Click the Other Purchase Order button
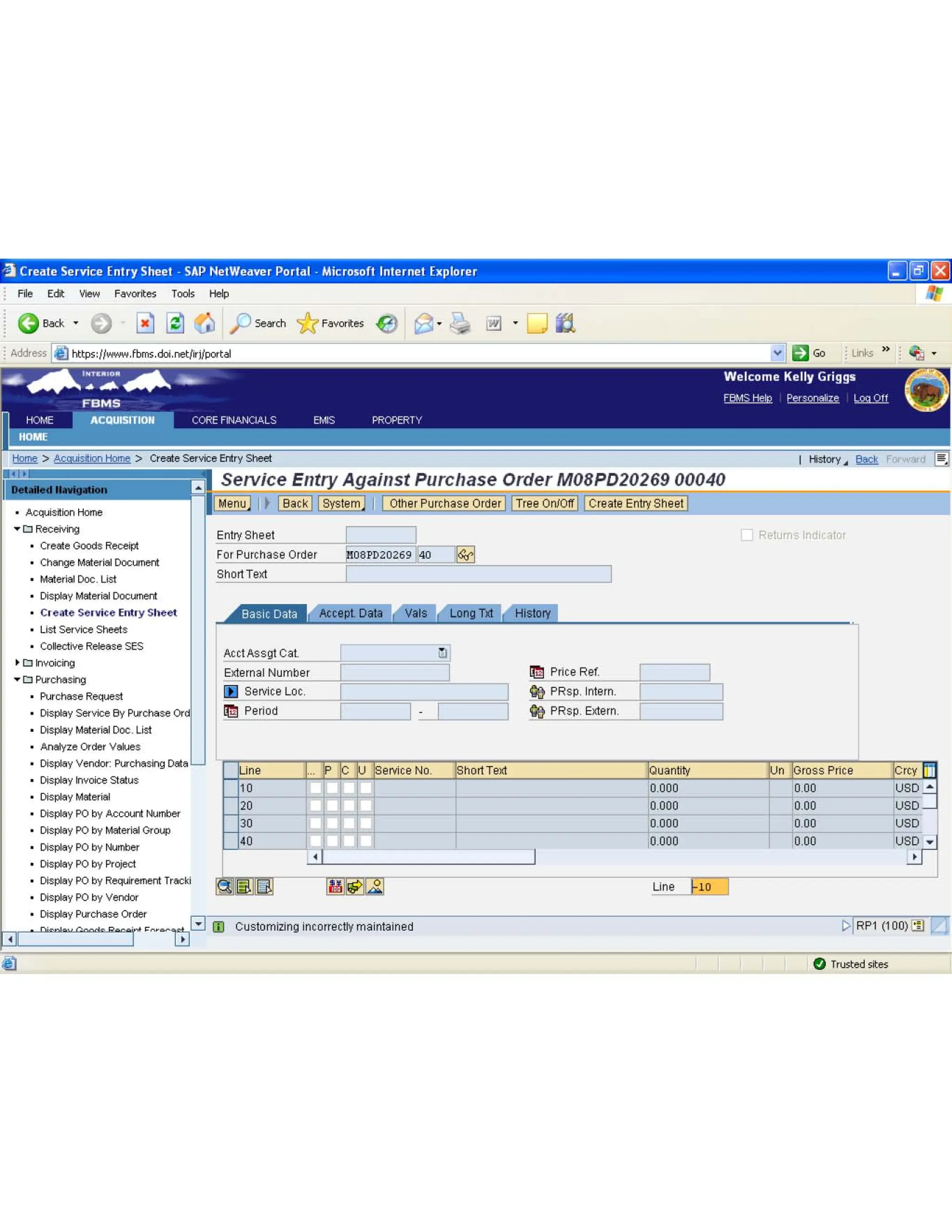The height and width of the screenshot is (1232, 952). [445, 503]
